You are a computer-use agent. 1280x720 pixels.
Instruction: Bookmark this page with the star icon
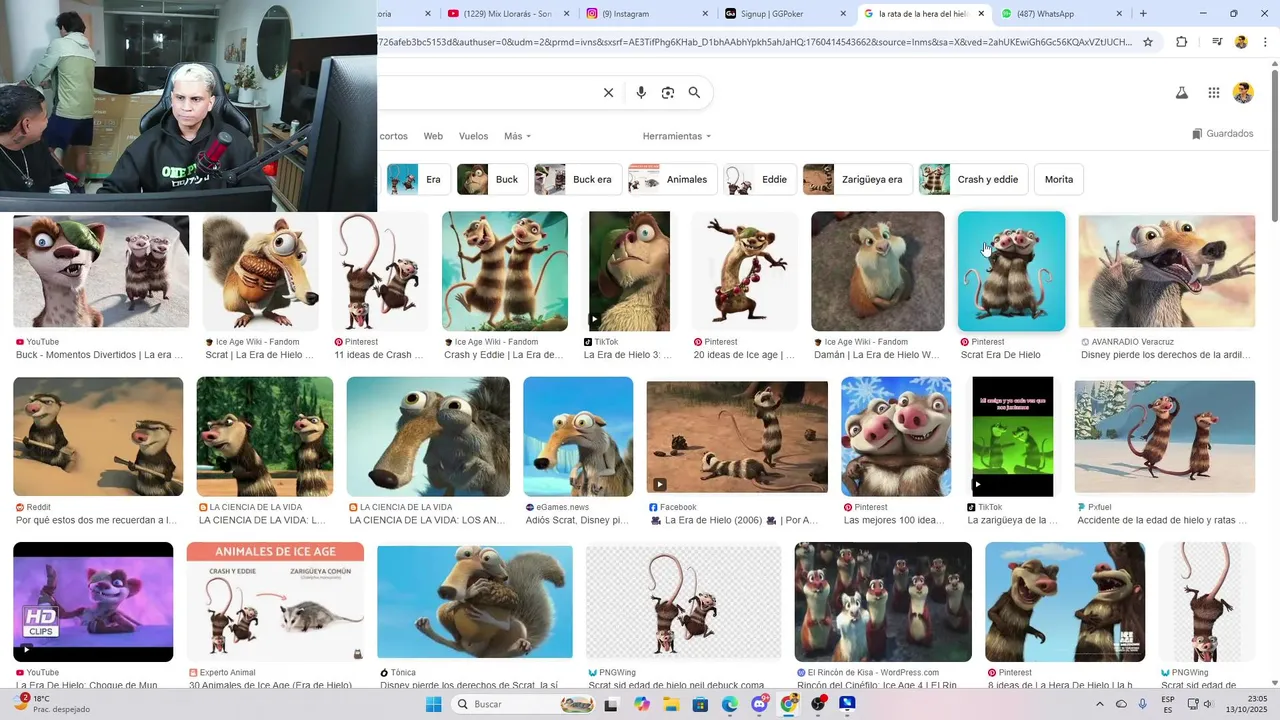pyautogui.click(x=1148, y=42)
